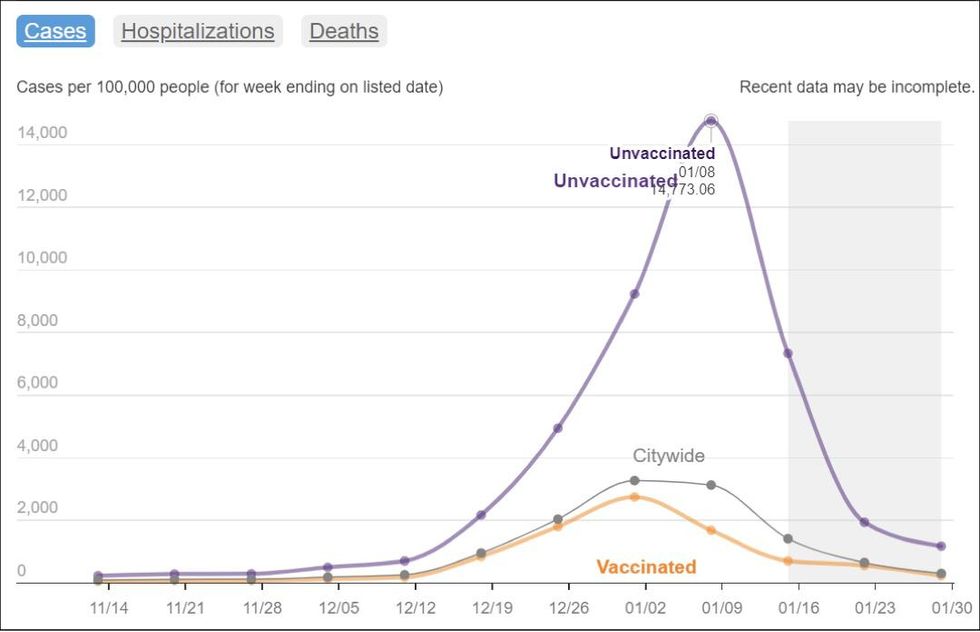Screen dimensions: 980x632
Task: Click the Unvaccinated peak point at 01/08
Action: tap(711, 121)
